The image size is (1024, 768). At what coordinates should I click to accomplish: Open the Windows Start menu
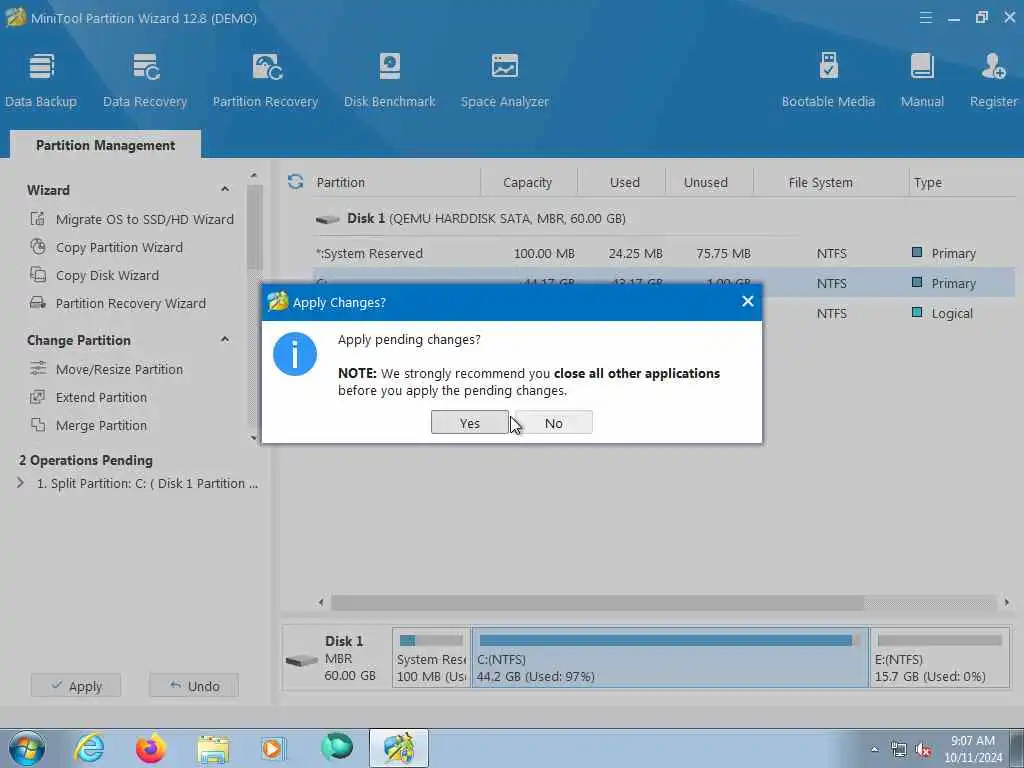click(x=27, y=748)
